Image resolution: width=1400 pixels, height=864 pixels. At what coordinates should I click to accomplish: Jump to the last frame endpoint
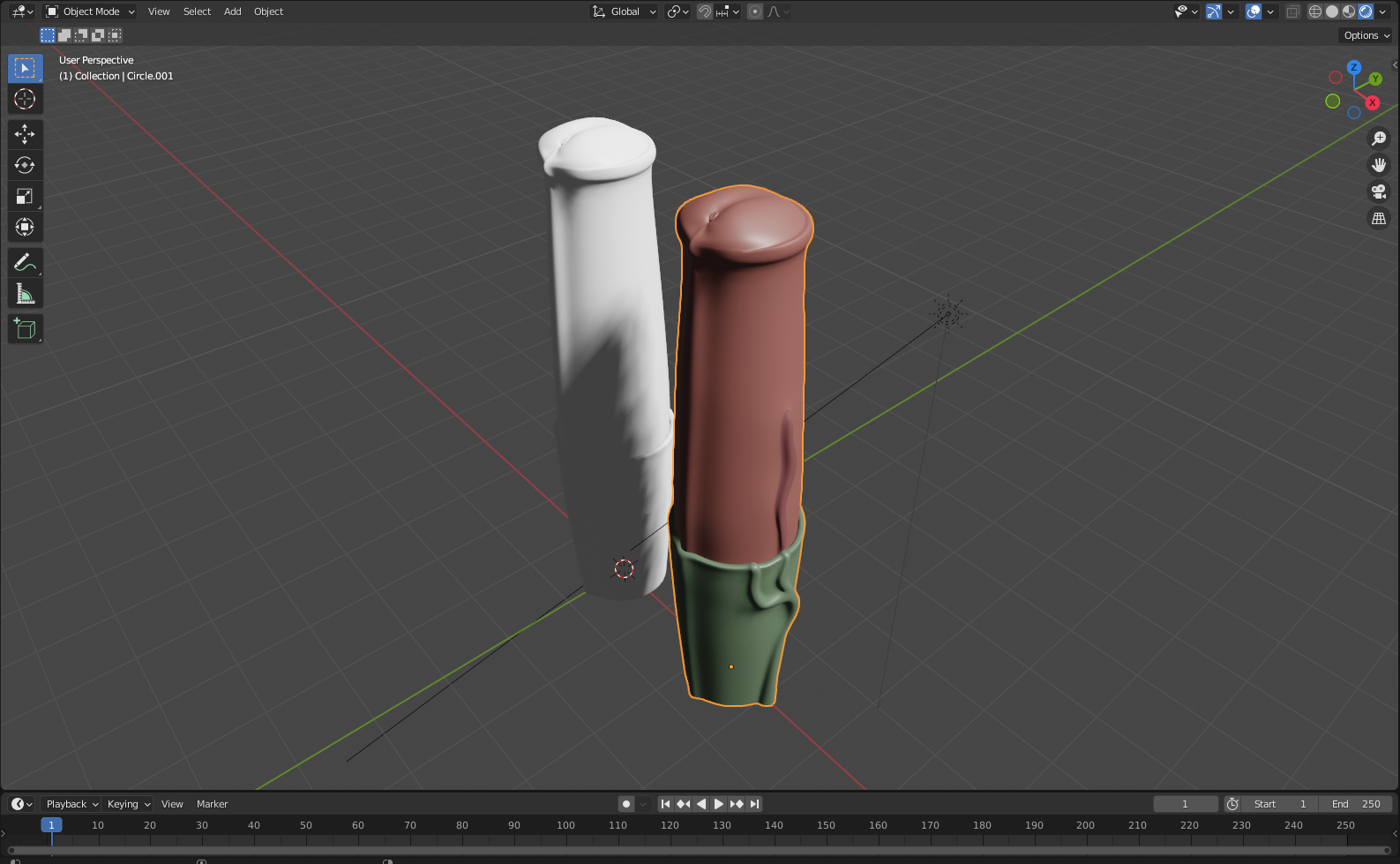click(x=754, y=804)
